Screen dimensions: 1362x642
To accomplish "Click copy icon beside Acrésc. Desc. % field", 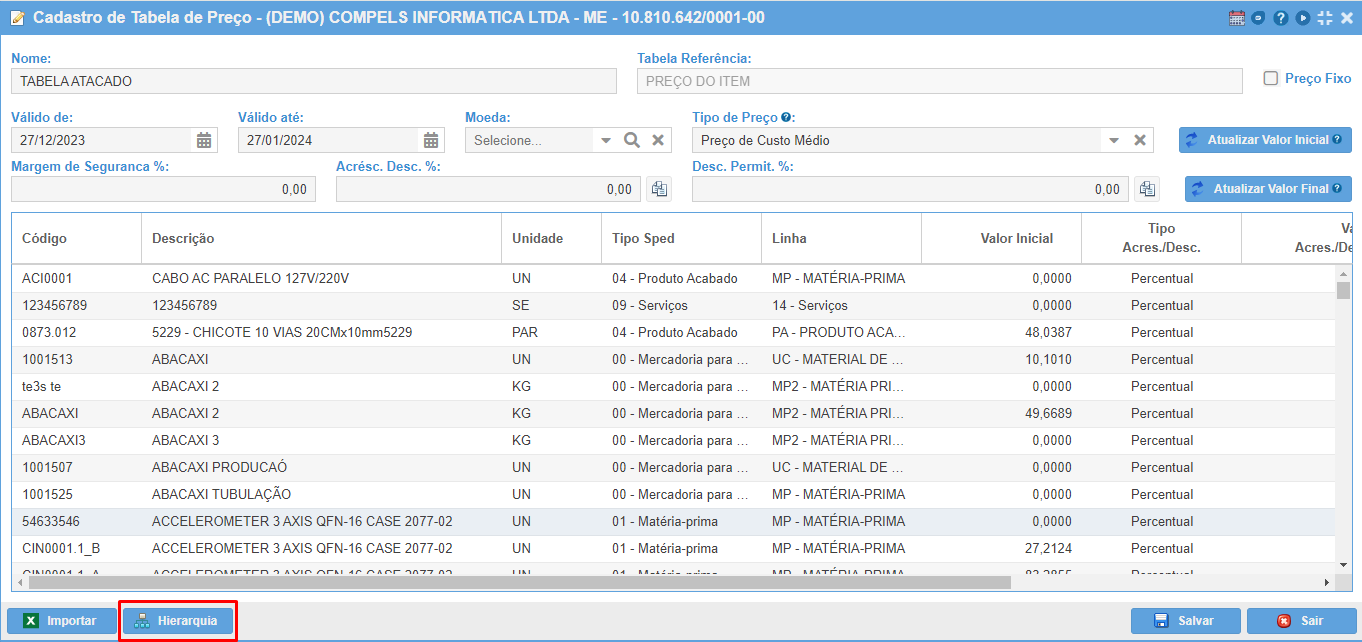I will (659, 188).
